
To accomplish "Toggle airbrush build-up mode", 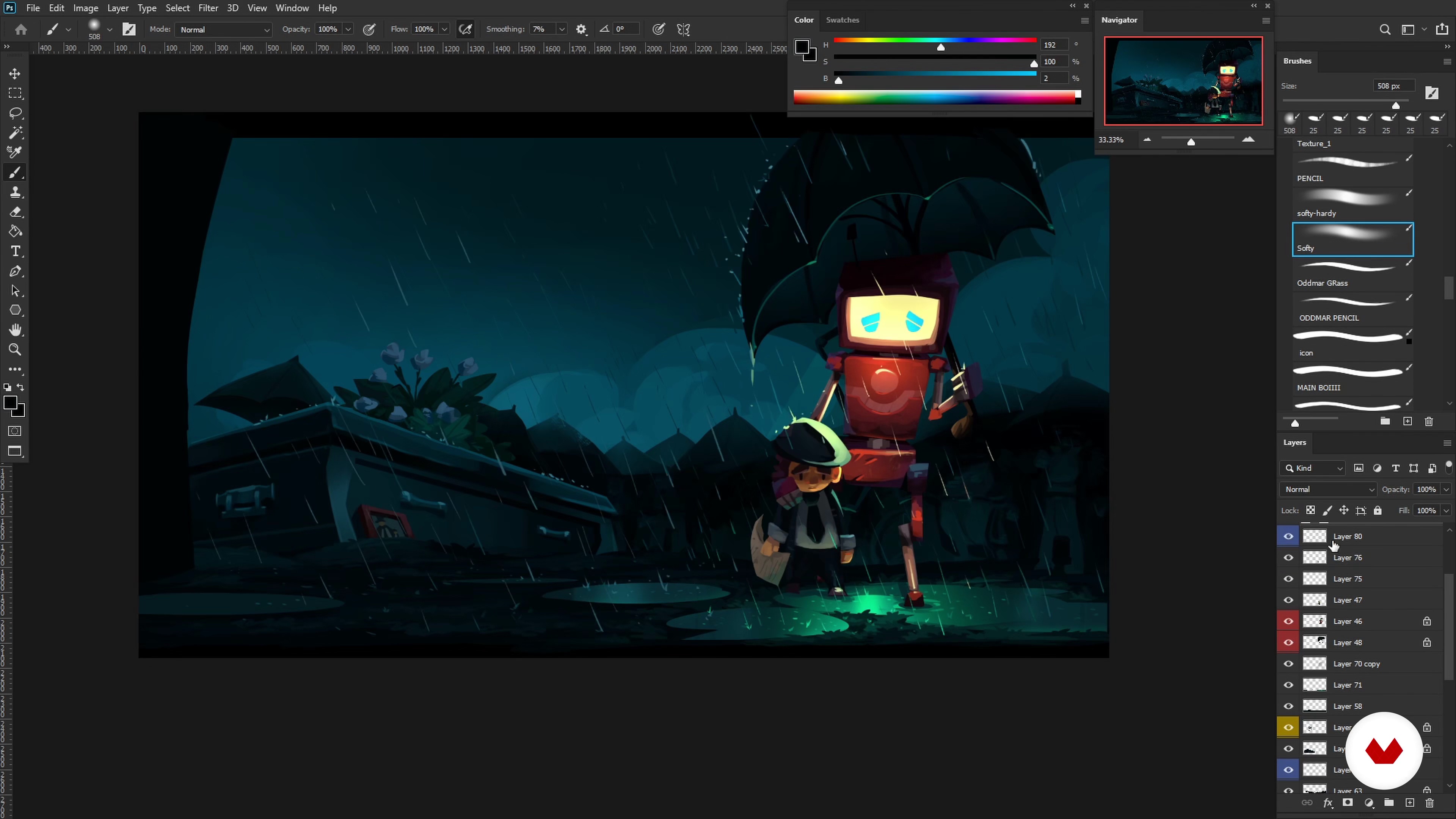I will (x=465, y=30).
